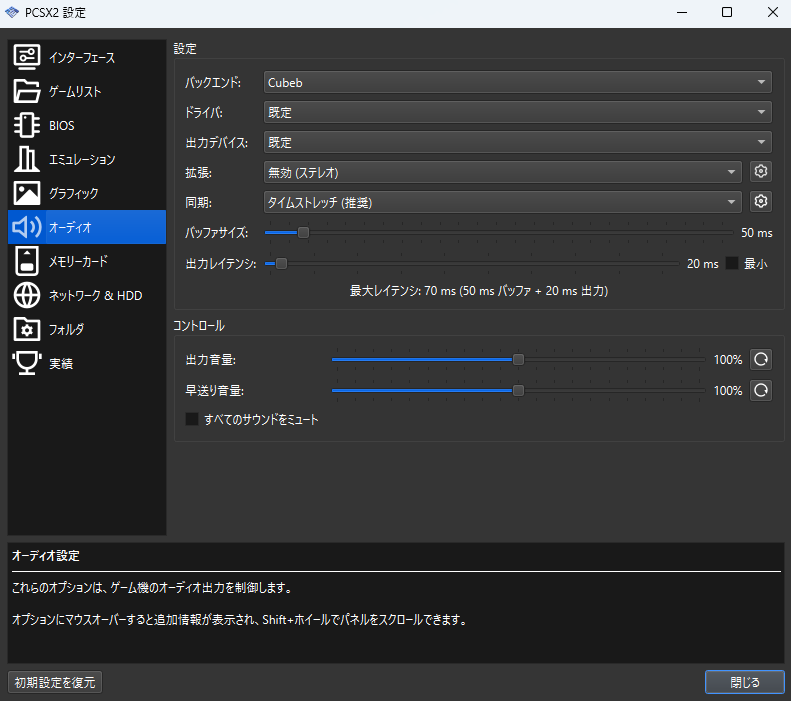Open the フォルダ settings page
Screen dimensions: 791x701
(x=87, y=329)
